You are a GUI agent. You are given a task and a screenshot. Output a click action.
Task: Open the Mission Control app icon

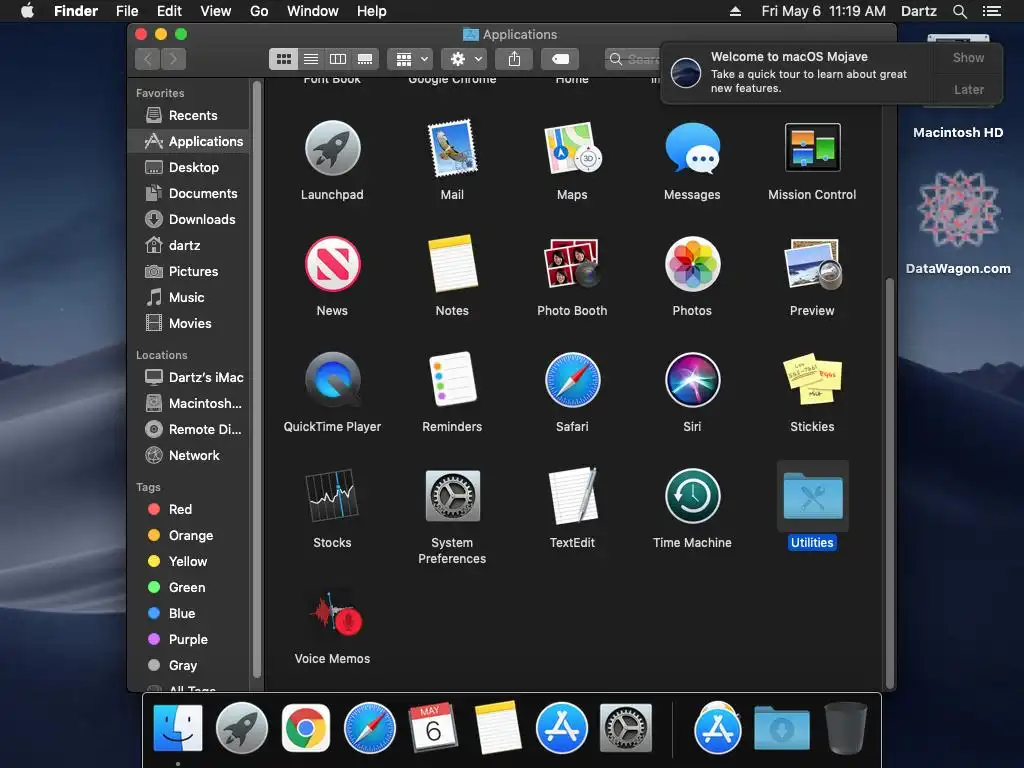pyautogui.click(x=812, y=148)
